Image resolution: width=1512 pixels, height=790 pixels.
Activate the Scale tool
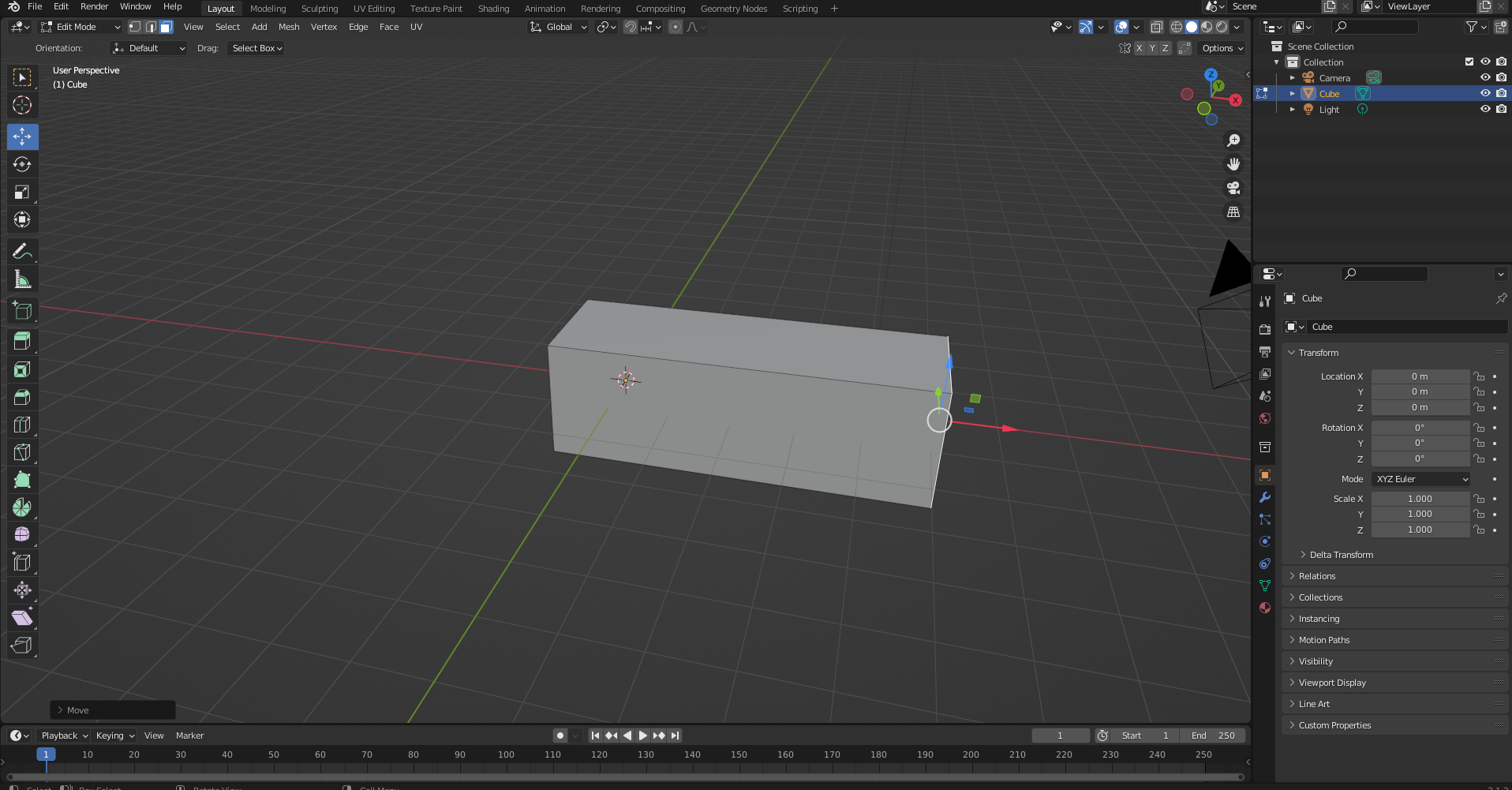point(22,192)
